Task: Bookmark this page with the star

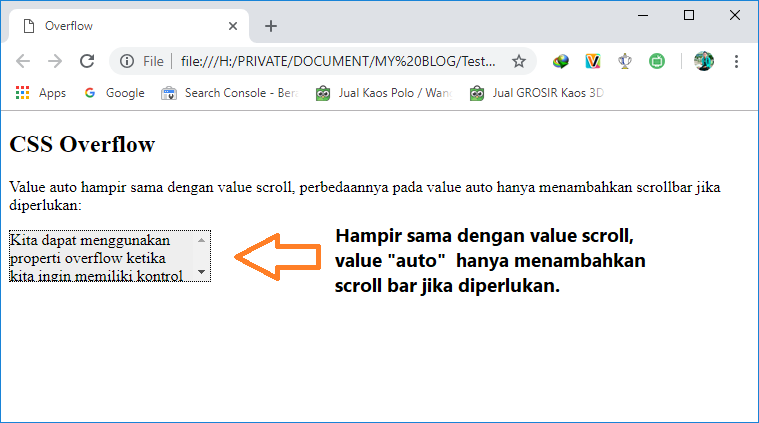Action: 519,61
